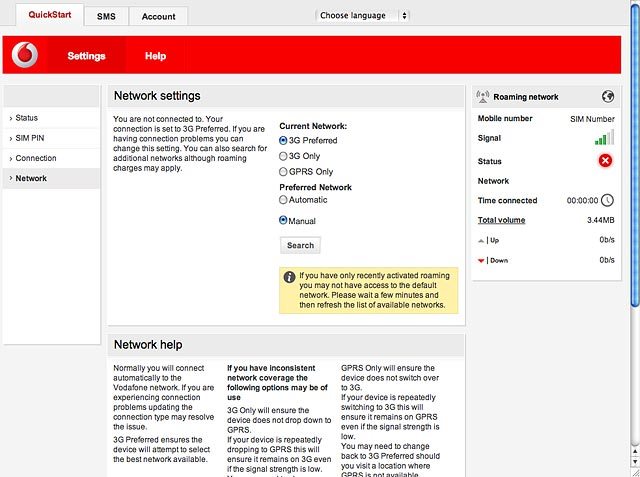This screenshot has height=477, width=640.
Task: Click the 0b/s download speed value
Action: (607, 260)
